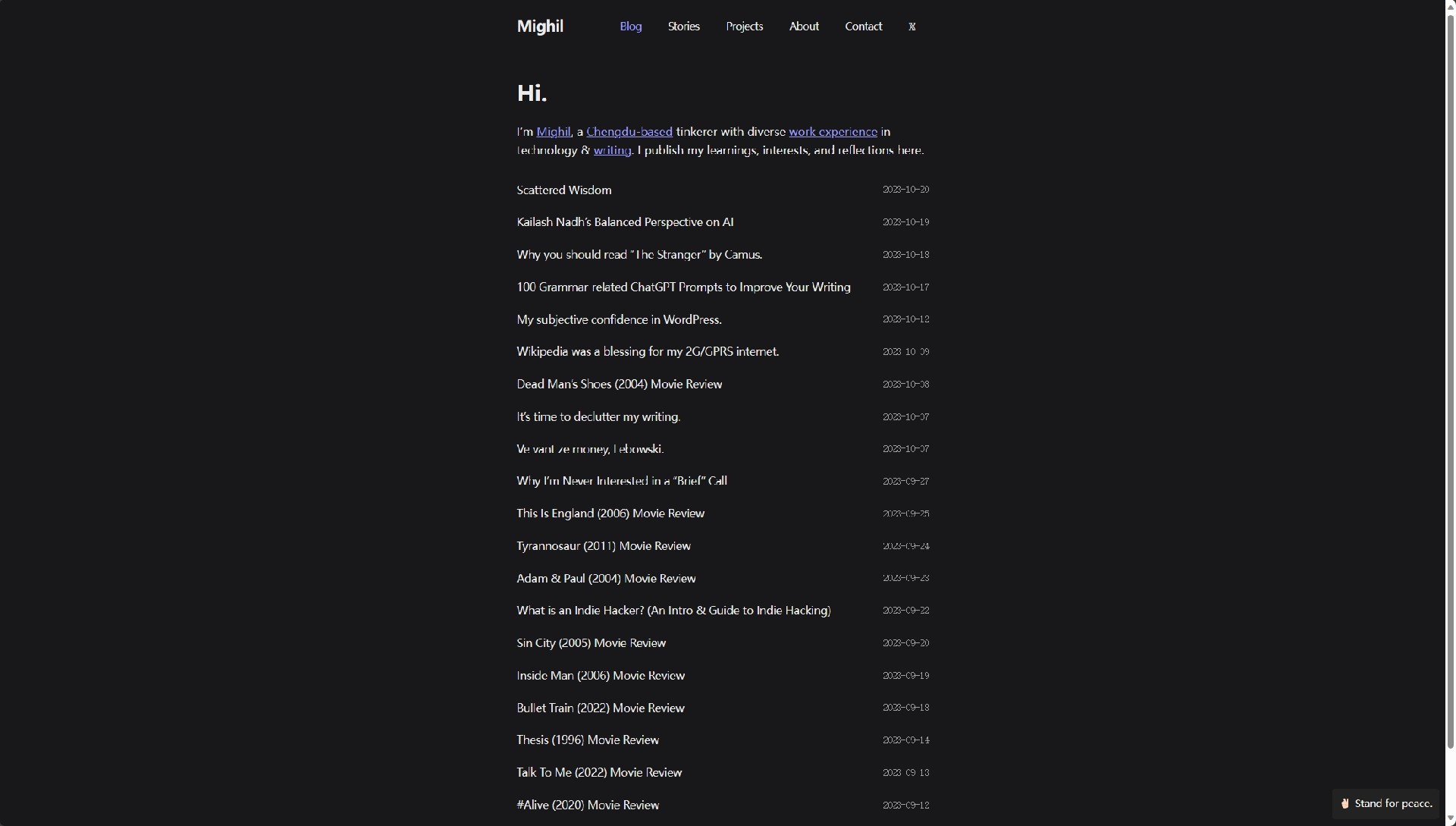Open #Alive (2020) Movie Review post

tap(587, 805)
